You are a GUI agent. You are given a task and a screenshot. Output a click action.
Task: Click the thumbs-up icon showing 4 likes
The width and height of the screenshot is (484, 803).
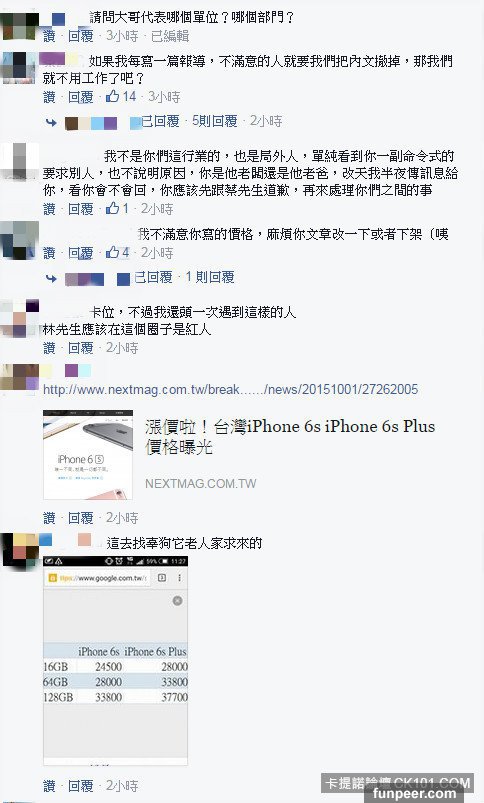tap(113, 252)
